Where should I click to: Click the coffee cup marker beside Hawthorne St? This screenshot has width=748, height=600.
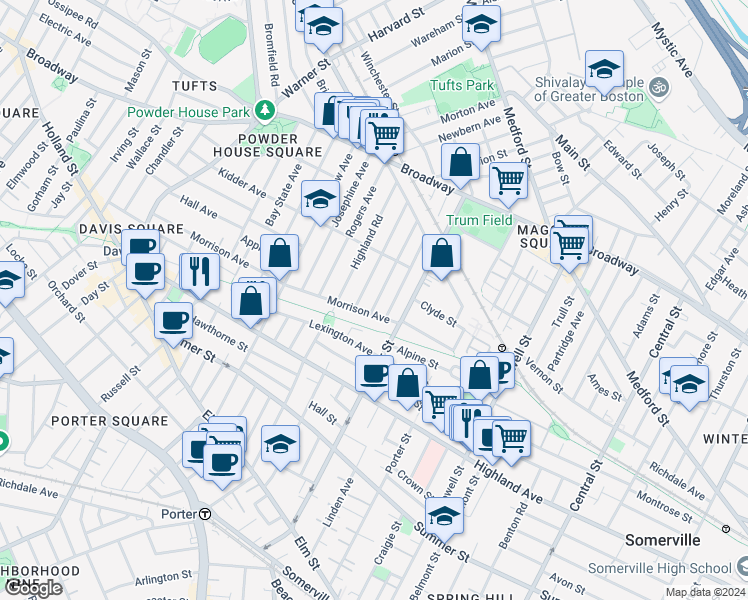click(174, 321)
